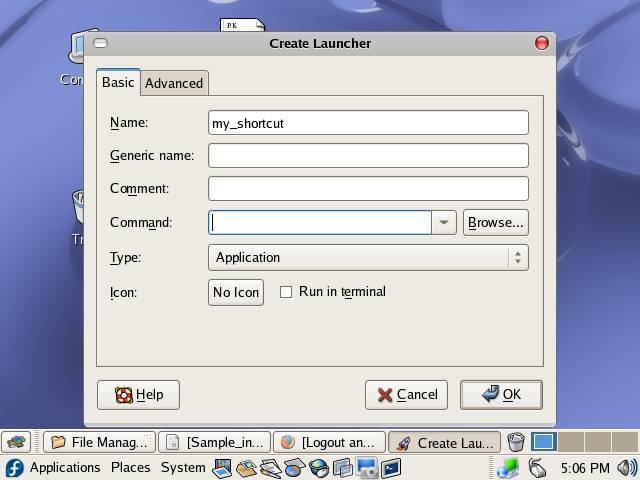
Task: Click the trash icon in the bottom panel
Action: click(x=515, y=442)
